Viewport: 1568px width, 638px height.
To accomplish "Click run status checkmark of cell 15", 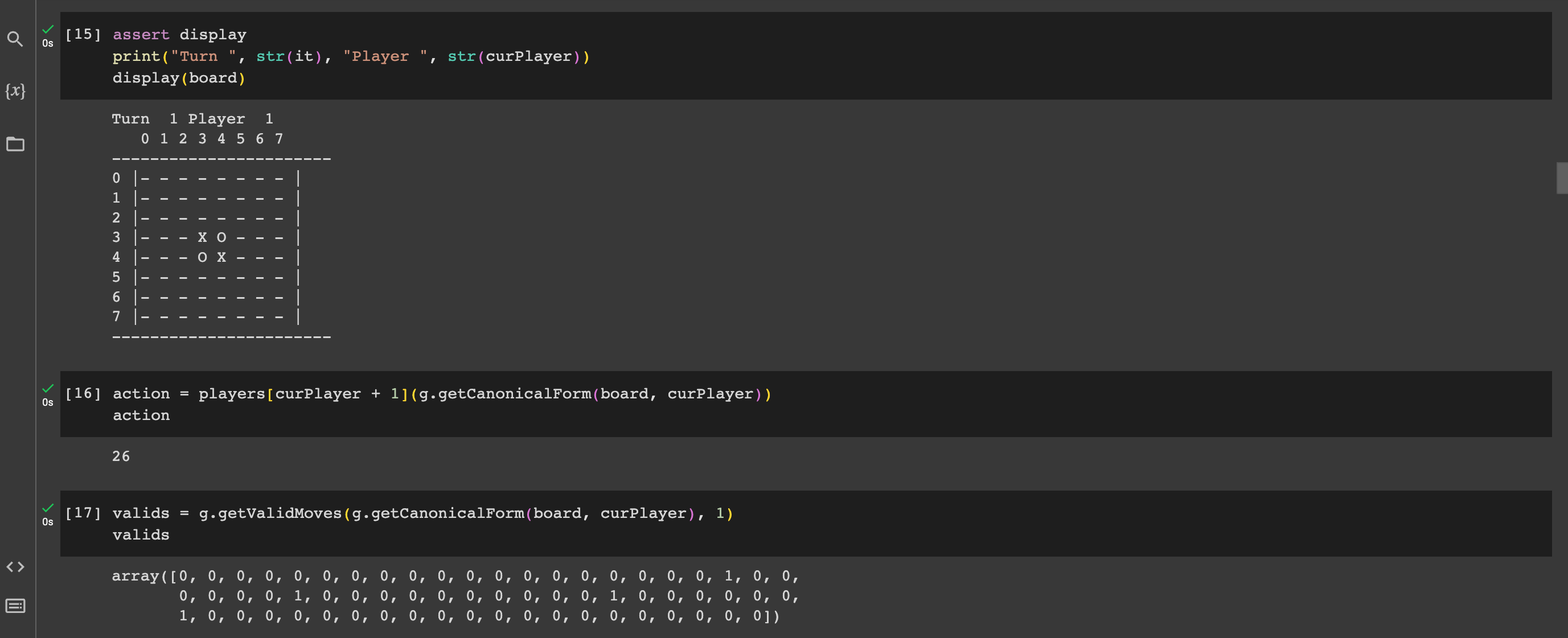I will 48,29.
